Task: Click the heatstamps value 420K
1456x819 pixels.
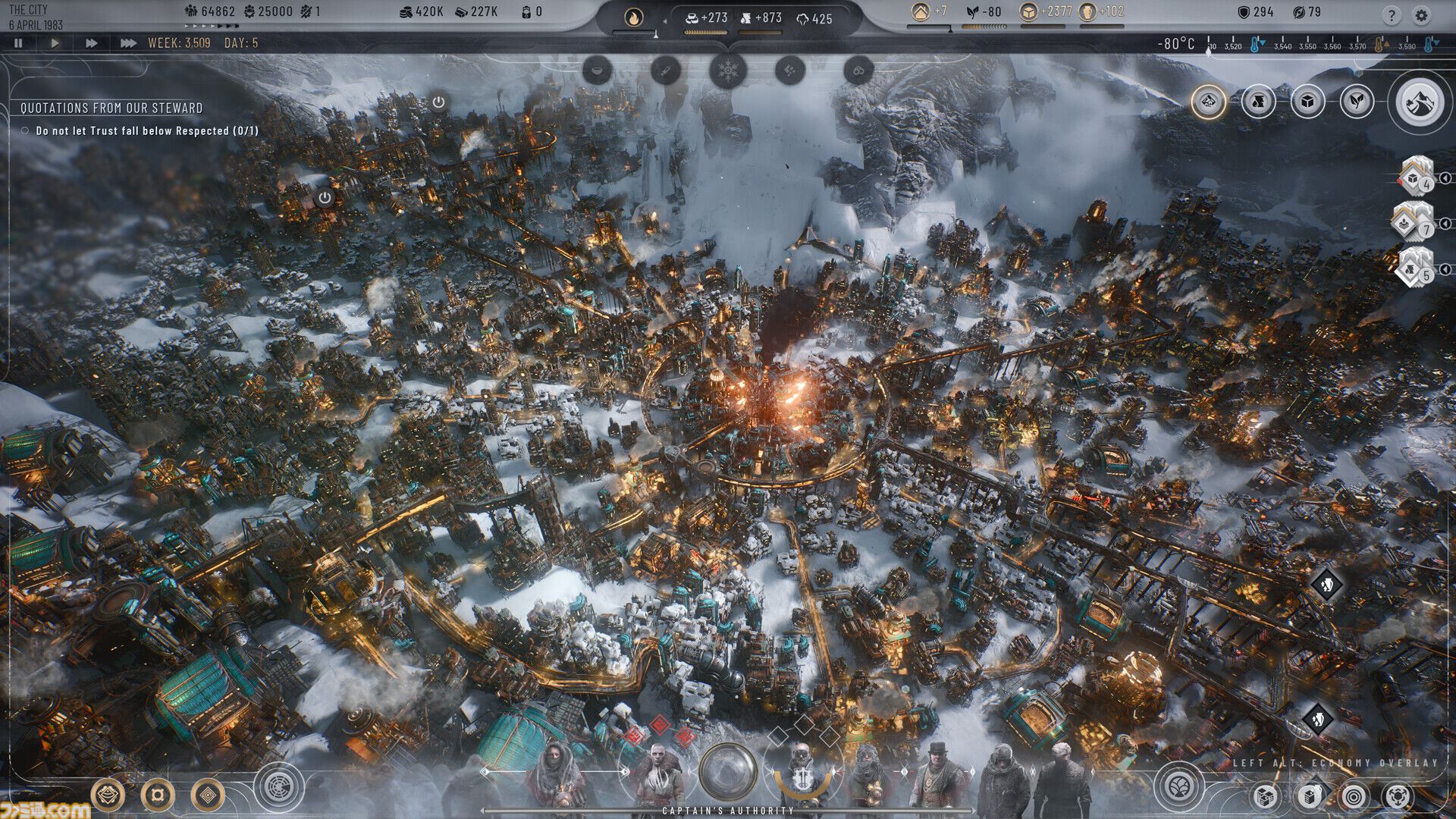Action: point(429,11)
